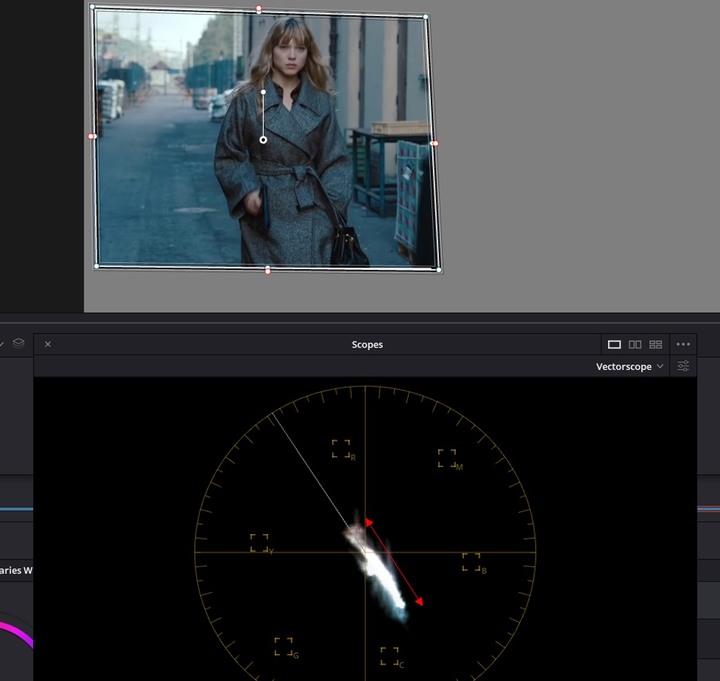
Task: Click the Scopes panel title
Action: pos(367,344)
